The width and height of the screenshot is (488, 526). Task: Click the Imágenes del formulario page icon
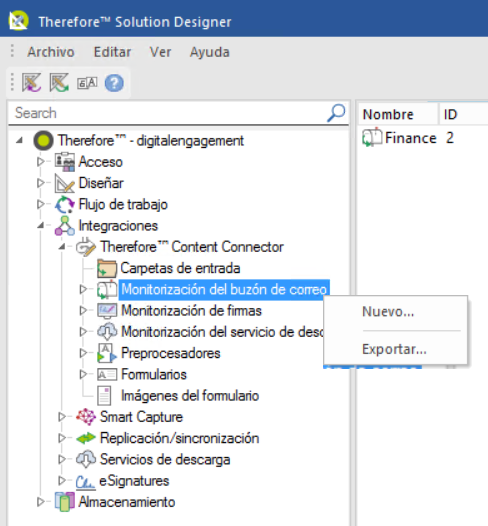[104, 396]
